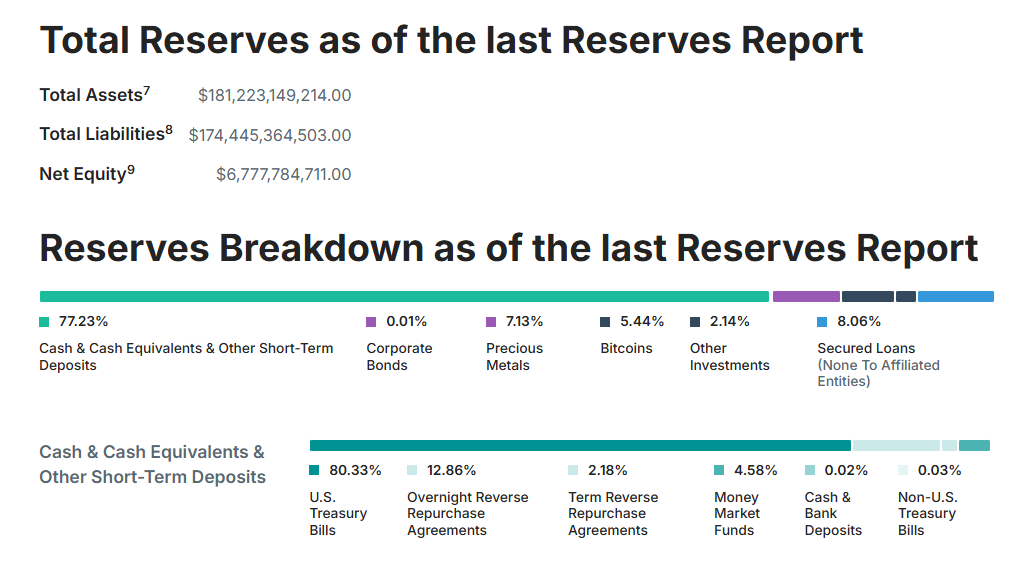Click the purple swatch beside Precious Metals 7.13%
The width and height of the screenshot is (1027, 562).
coord(491,322)
